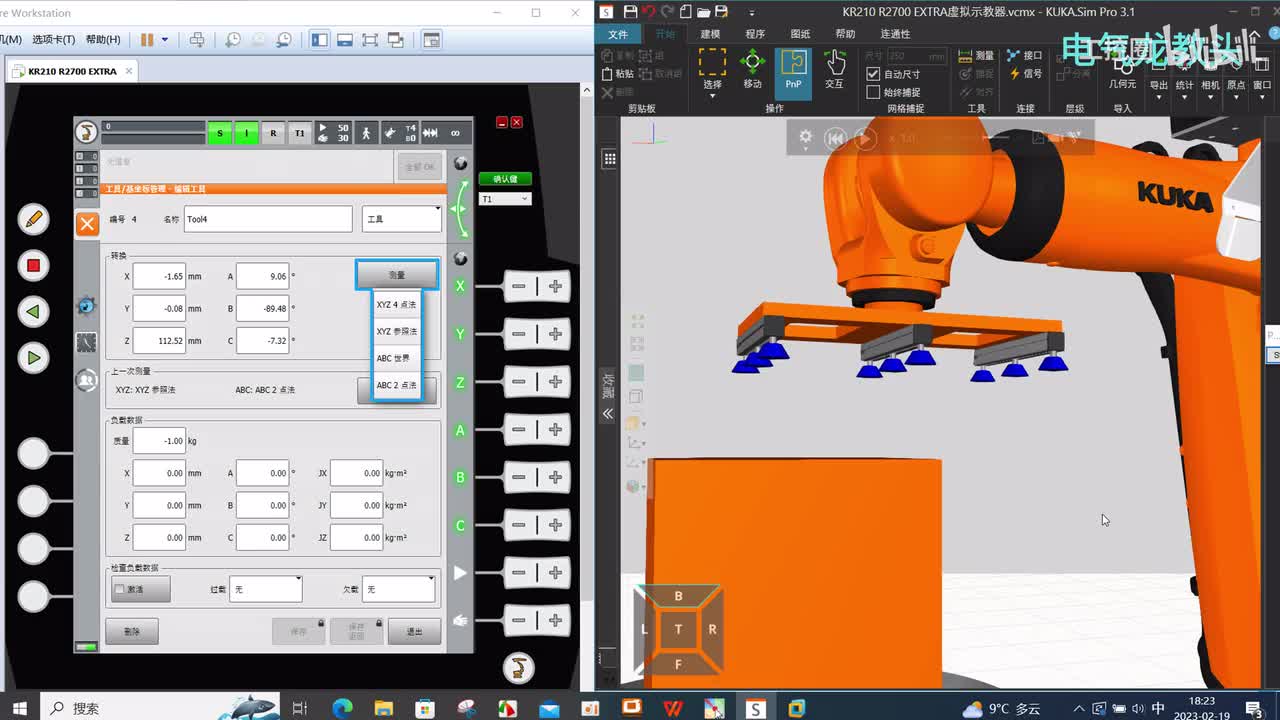
Task: Select ABC 2 点法 from the measure menu
Action: point(396,386)
